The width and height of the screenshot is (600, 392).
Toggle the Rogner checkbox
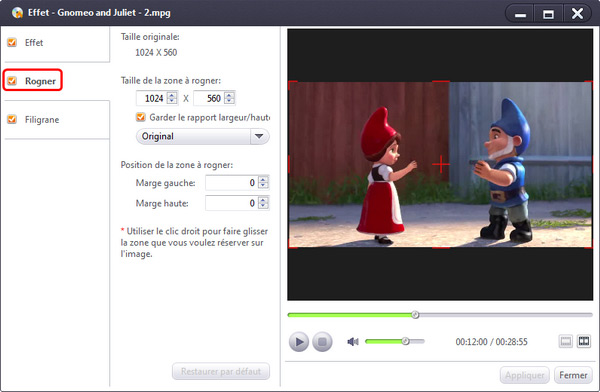[12, 80]
